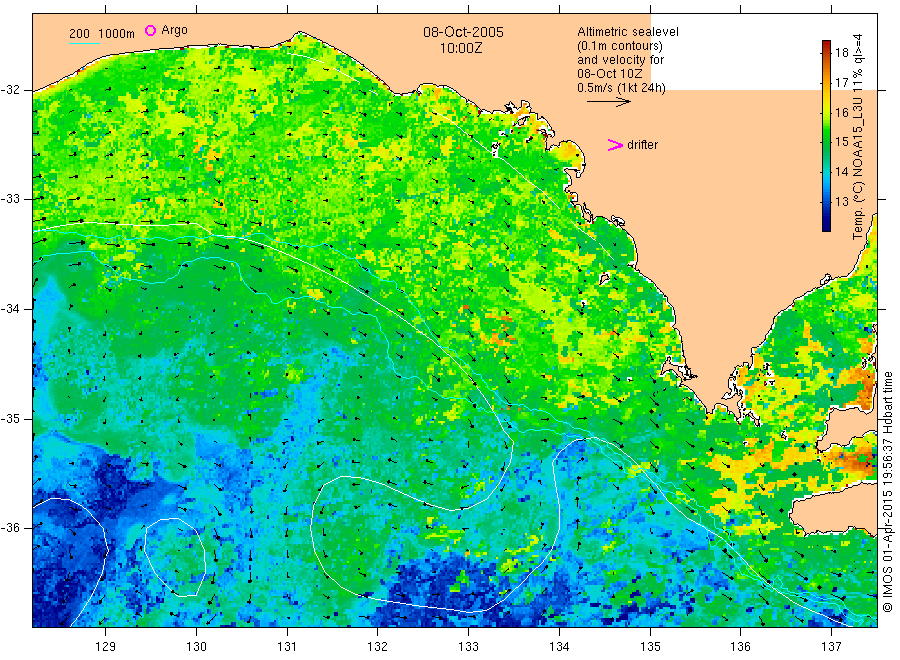Viewport: 900px width, 660px height.
Task: Click the latitude axis label -33
Action: pyautogui.click(x=10, y=199)
